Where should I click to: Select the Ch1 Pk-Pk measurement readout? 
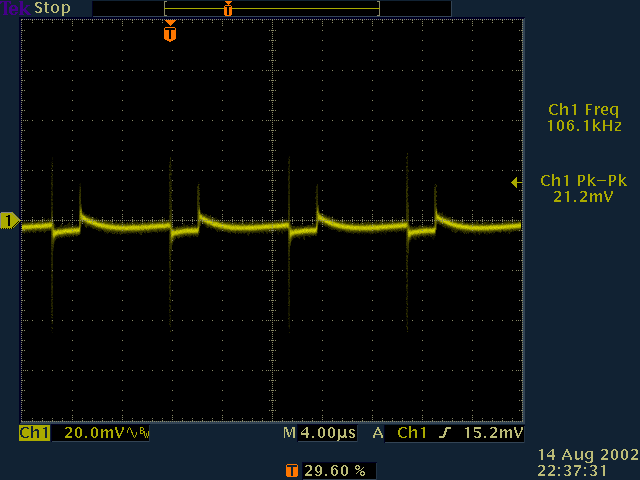pyautogui.click(x=584, y=189)
